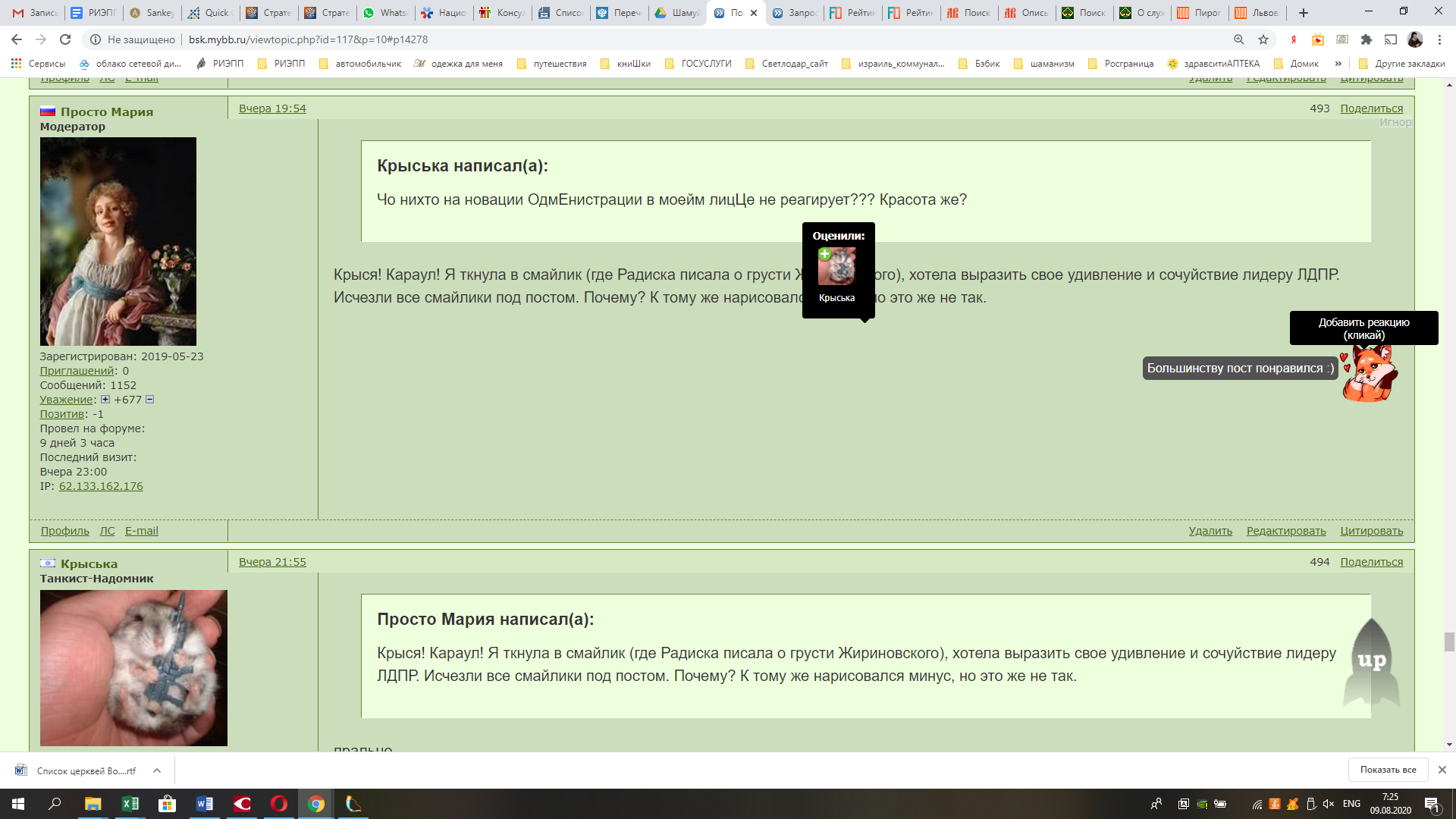Click muted volume icon in tray
Screen dimensions: 1456x819
click(1328, 804)
